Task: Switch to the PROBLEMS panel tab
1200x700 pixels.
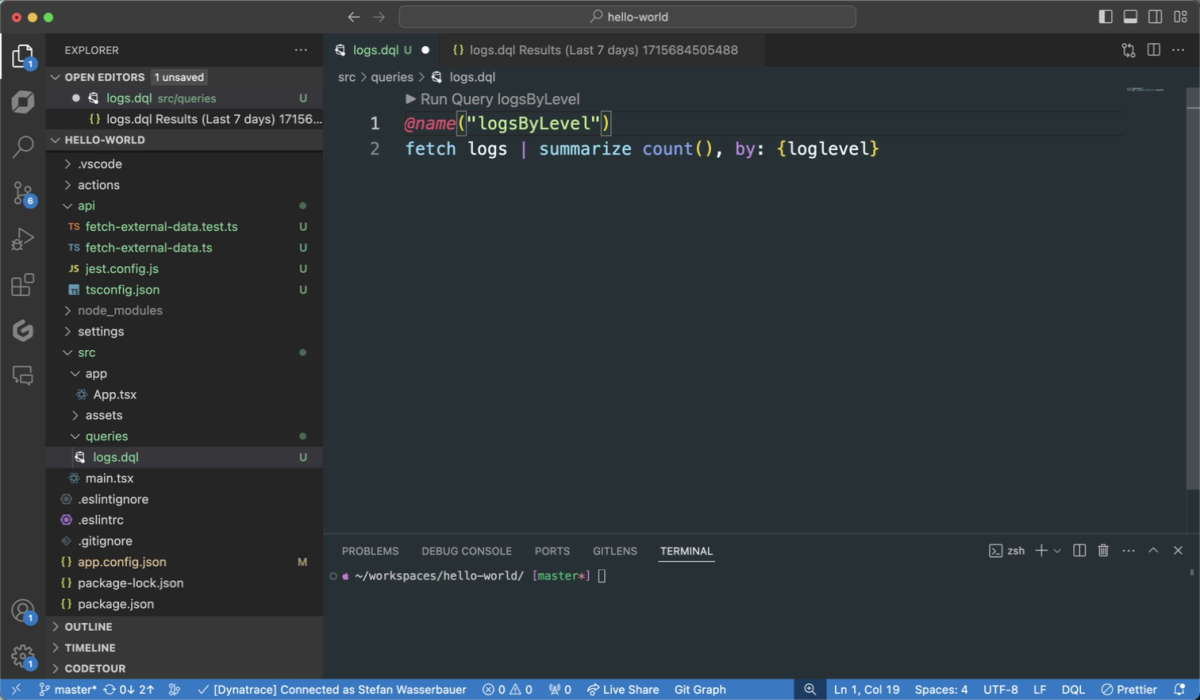Action: 370,551
